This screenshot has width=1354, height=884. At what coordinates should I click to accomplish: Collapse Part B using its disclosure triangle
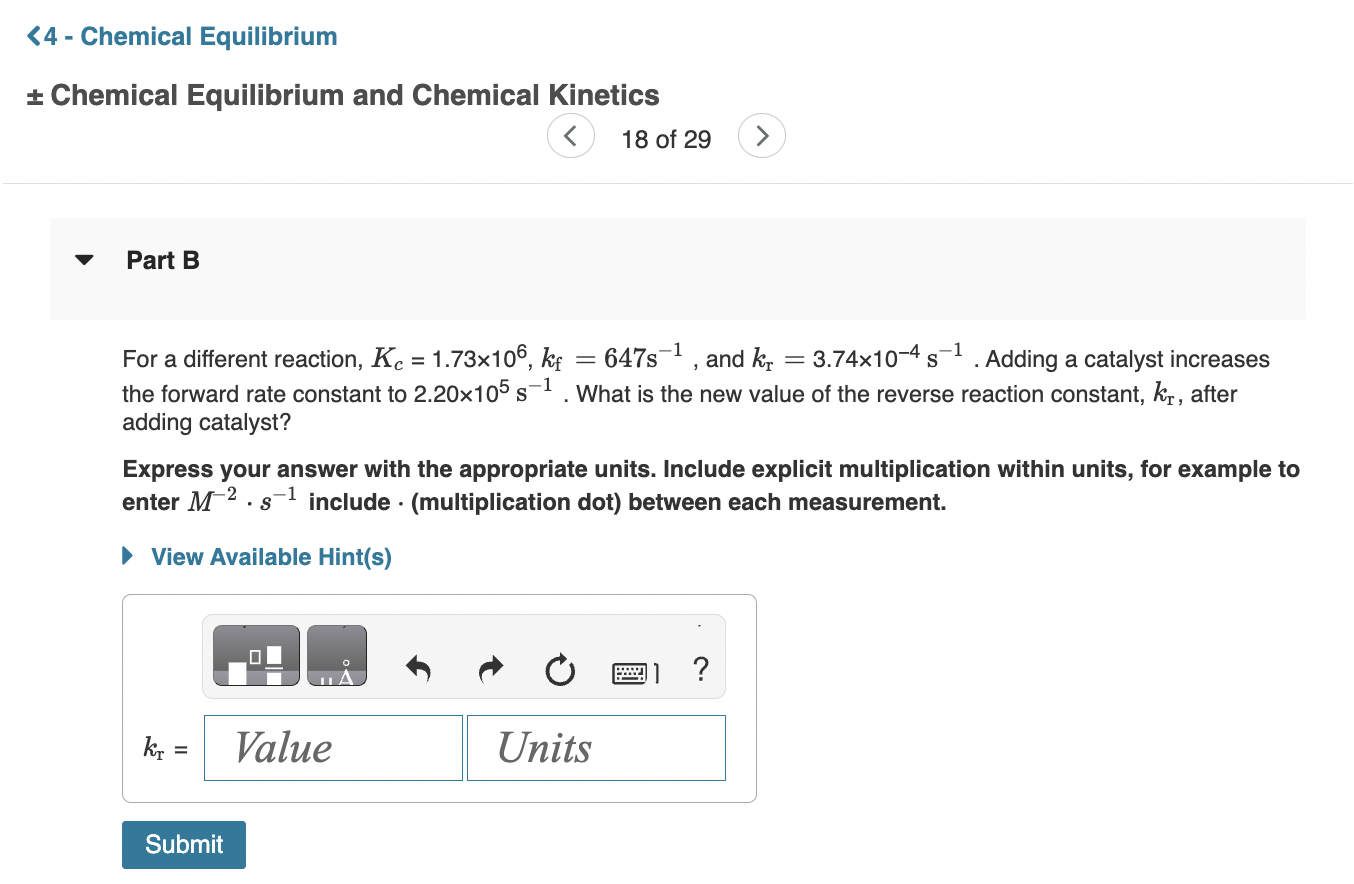(84, 259)
